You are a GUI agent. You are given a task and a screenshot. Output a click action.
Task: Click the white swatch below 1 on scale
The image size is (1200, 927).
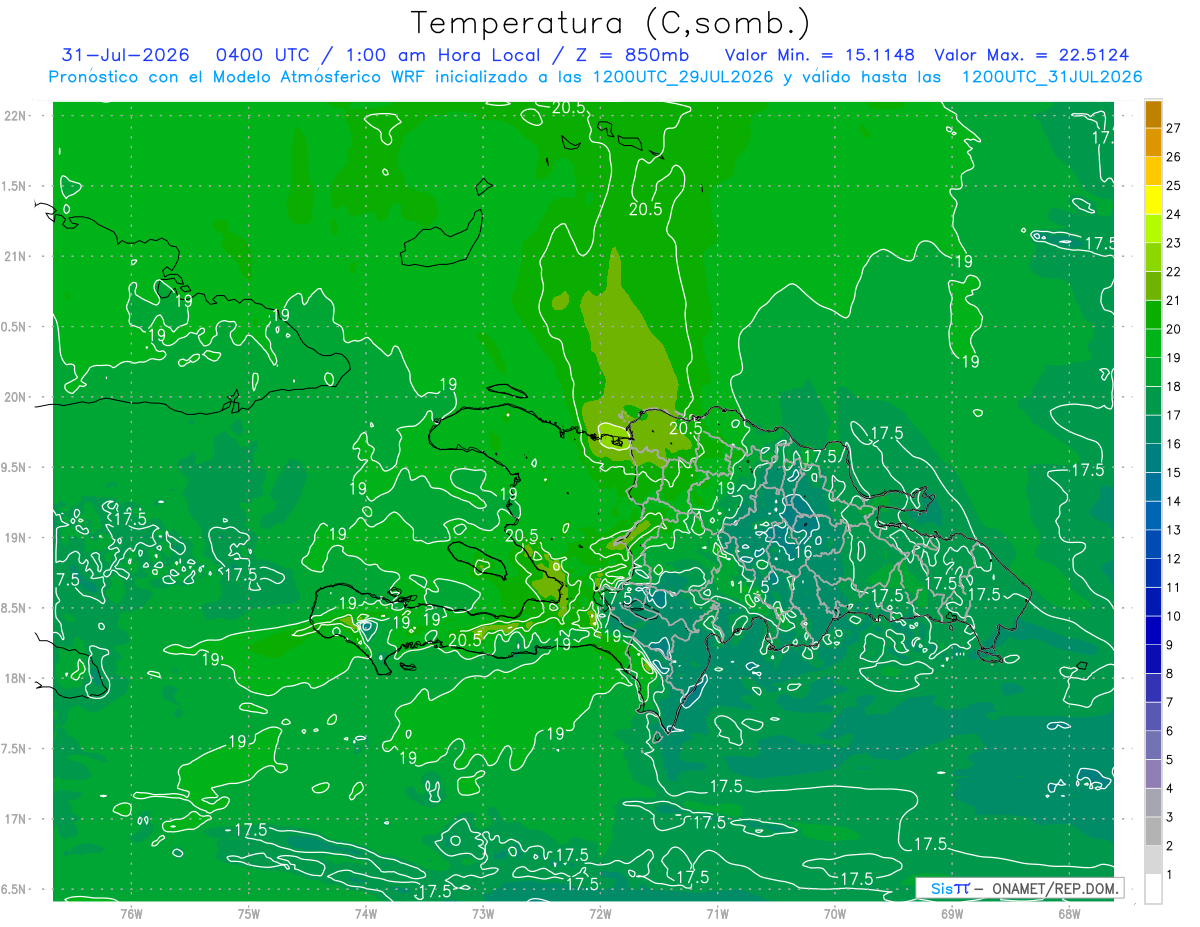point(1153,889)
